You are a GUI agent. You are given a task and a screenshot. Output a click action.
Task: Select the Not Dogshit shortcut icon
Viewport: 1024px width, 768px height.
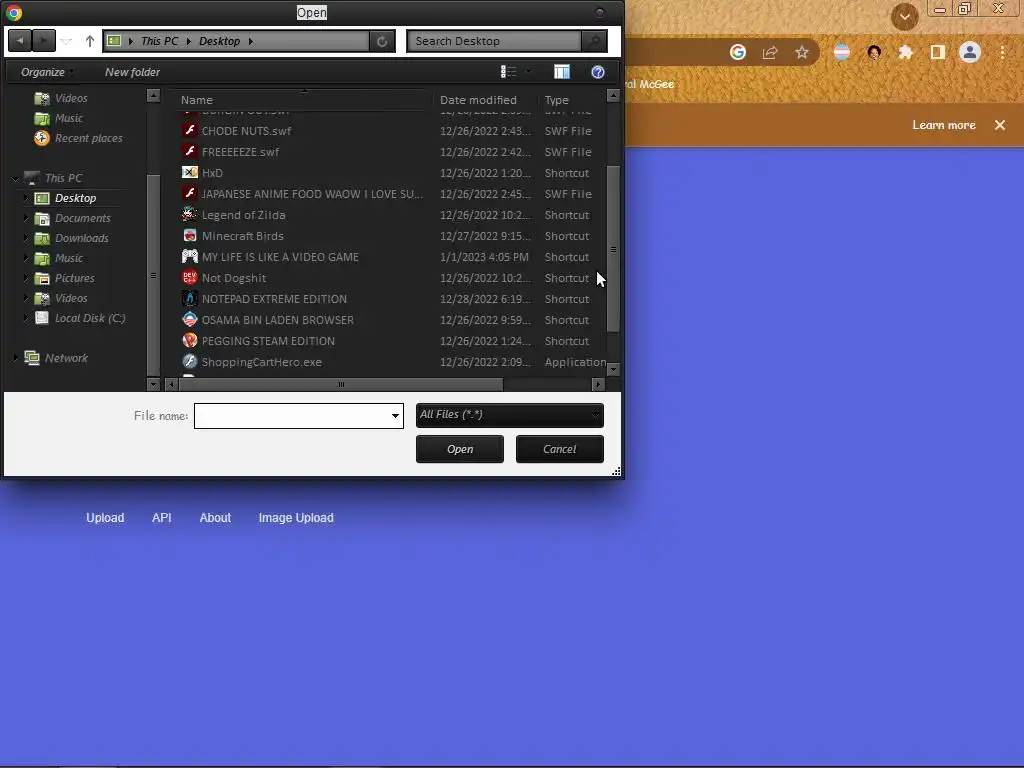pyautogui.click(x=189, y=278)
